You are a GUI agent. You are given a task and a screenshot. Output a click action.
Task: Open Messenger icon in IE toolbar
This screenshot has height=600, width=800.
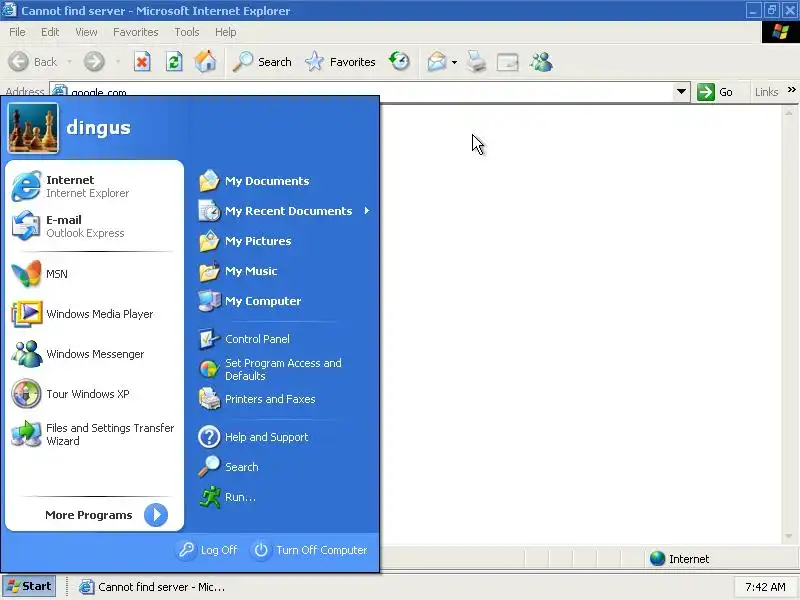tap(541, 62)
